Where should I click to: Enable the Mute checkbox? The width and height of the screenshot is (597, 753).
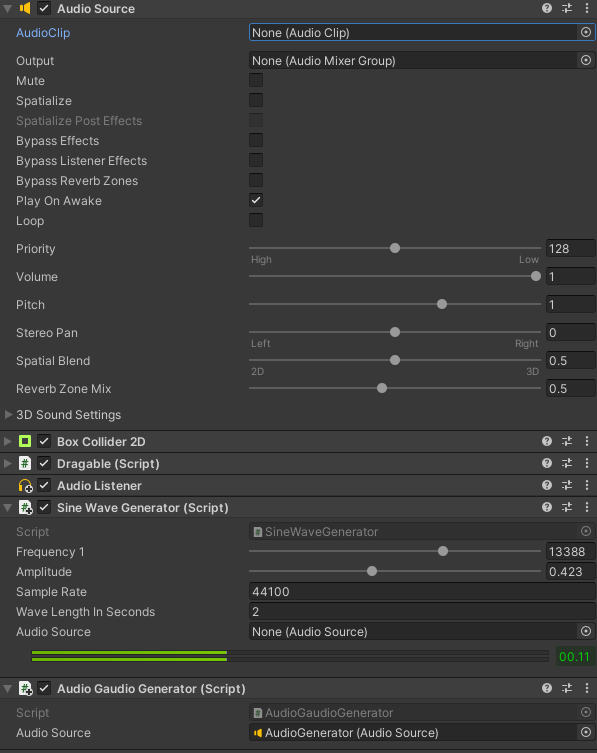[x=256, y=80]
